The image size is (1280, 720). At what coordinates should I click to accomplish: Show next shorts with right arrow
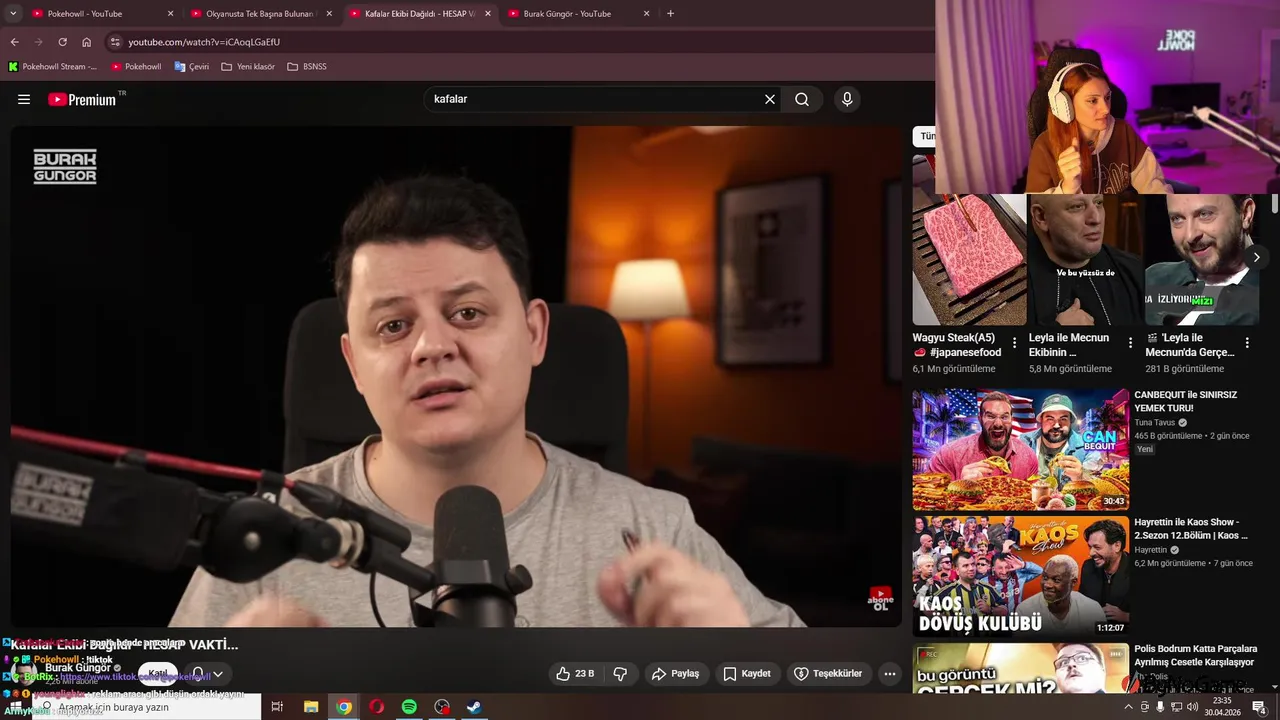pyautogui.click(x=1257, y=257)
